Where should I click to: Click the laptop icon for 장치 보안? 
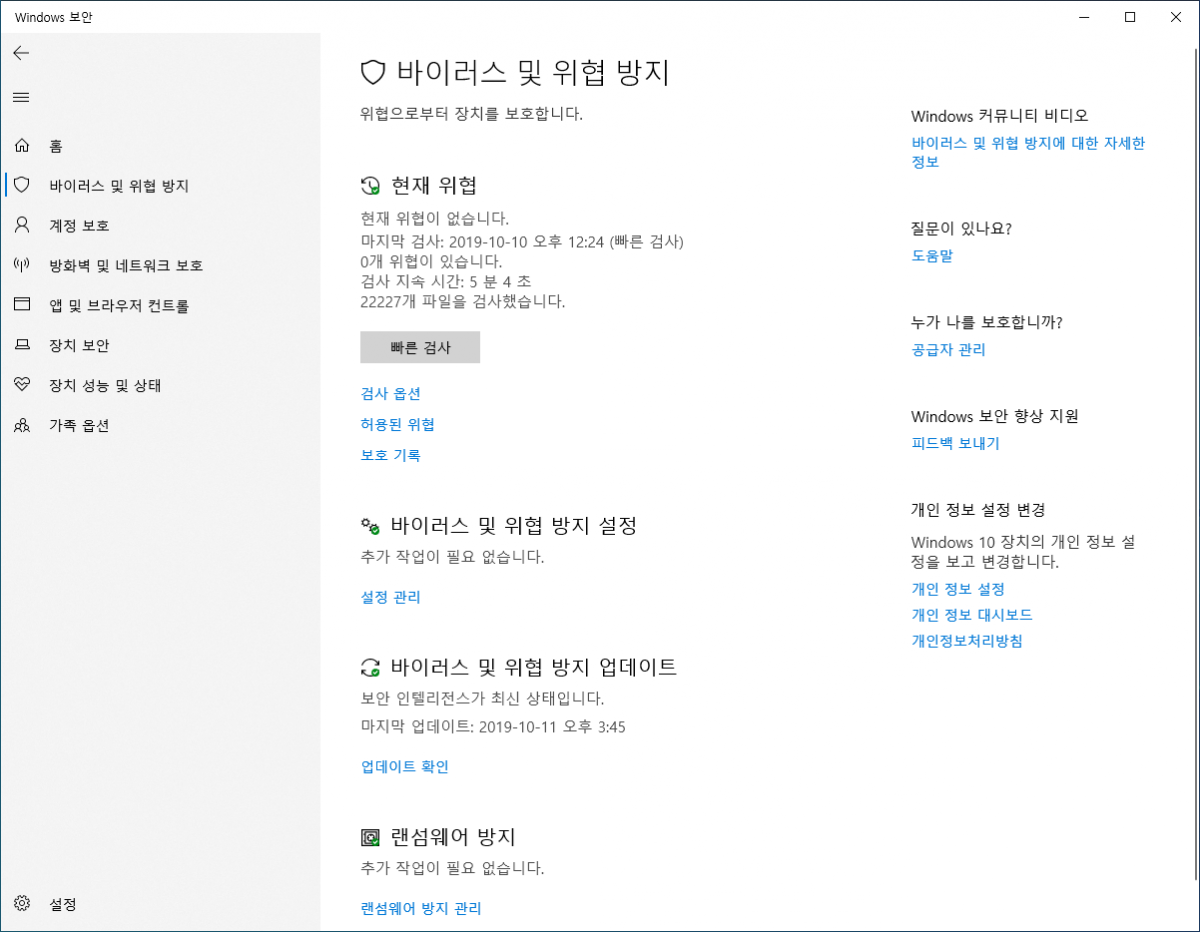[x=22, y=345]
